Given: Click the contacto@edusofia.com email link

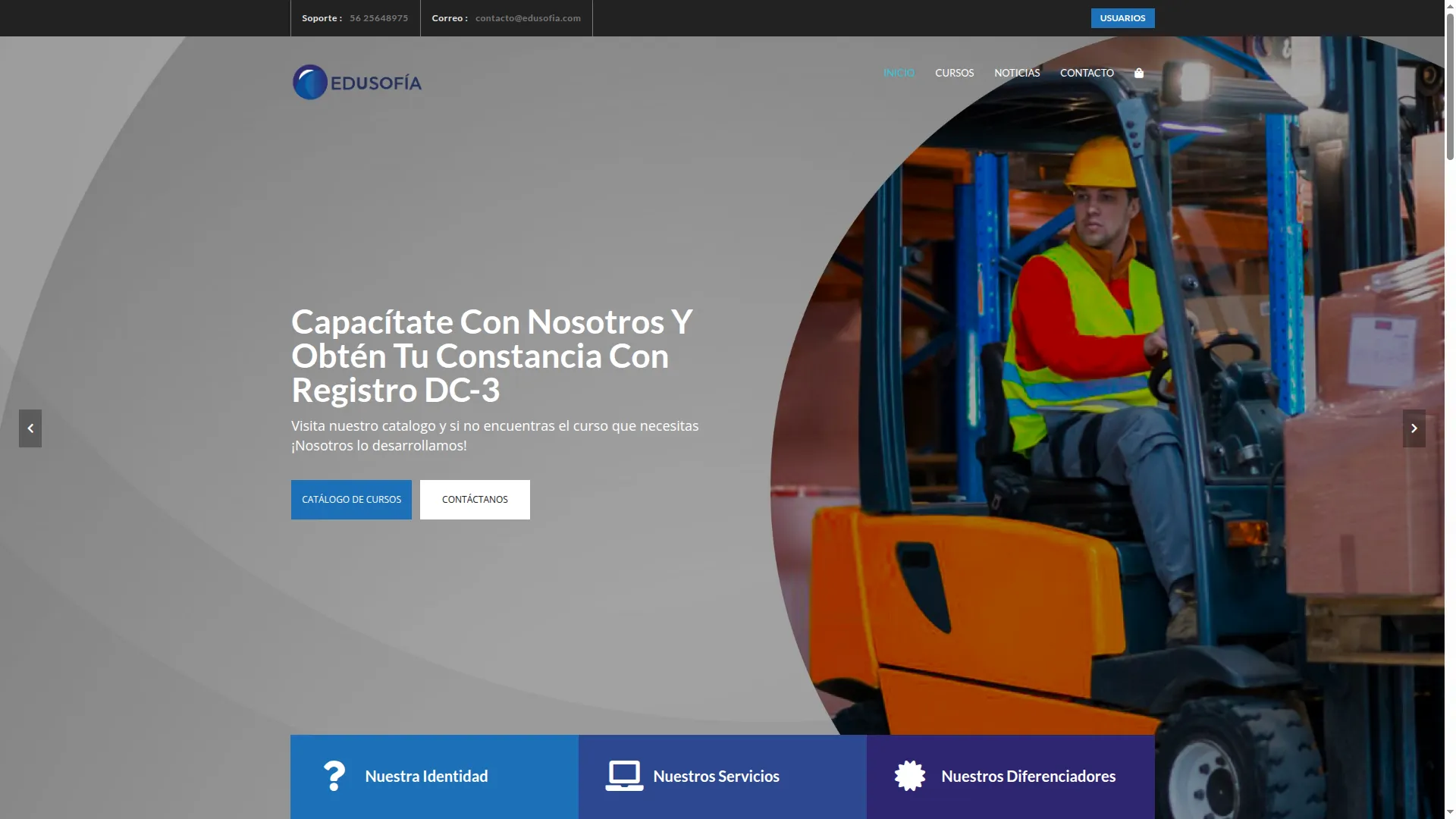Looking at the screenshot, I should click(x=528, y=18).
